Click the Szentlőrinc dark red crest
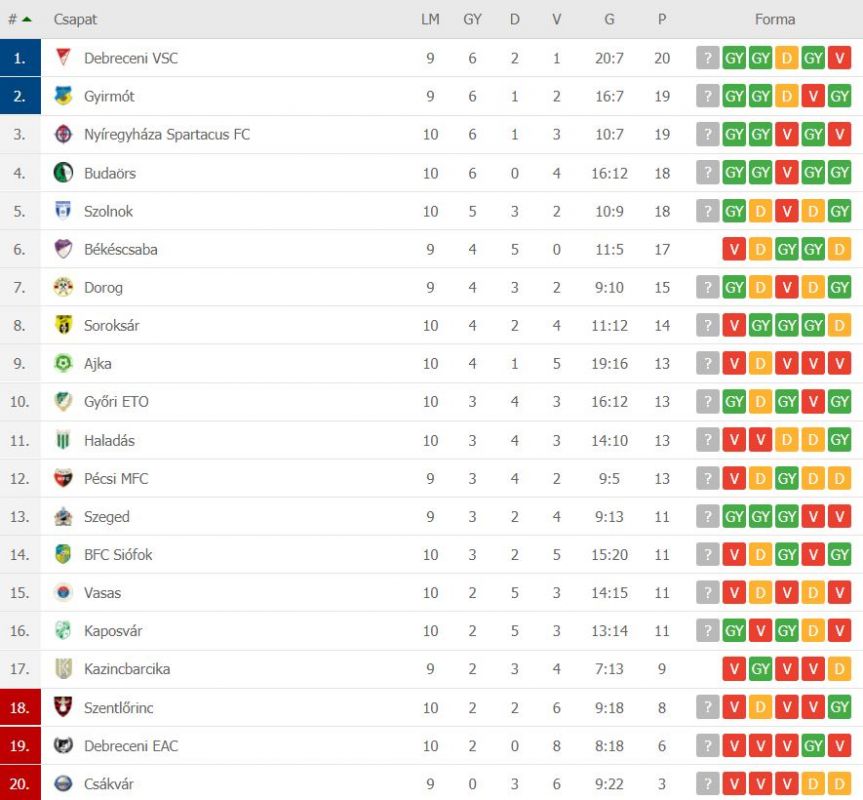863x800 pixels. tap(63, 707)
